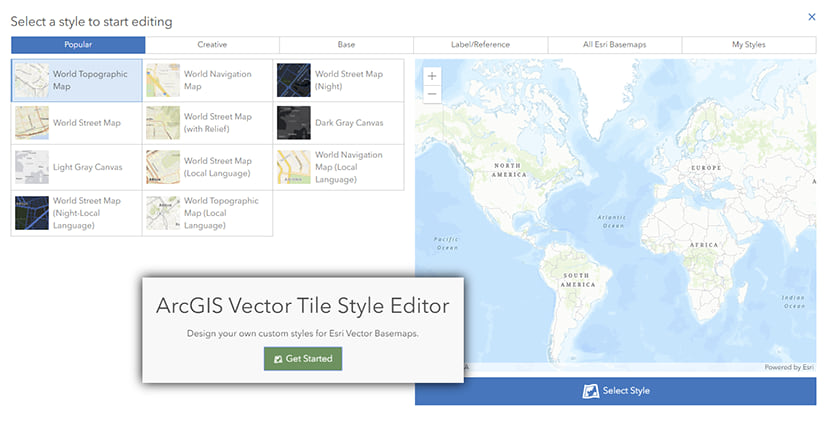
Task: Select World Topographic Map thumbnail
Action: [x=32, y=80]
